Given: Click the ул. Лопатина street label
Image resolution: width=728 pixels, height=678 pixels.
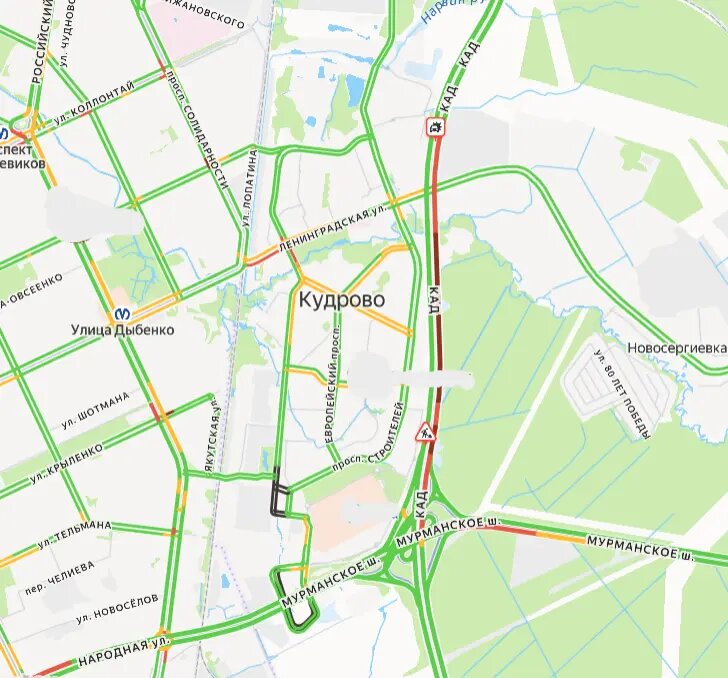Looking at the screenshot, I should (x=249, y=188).
